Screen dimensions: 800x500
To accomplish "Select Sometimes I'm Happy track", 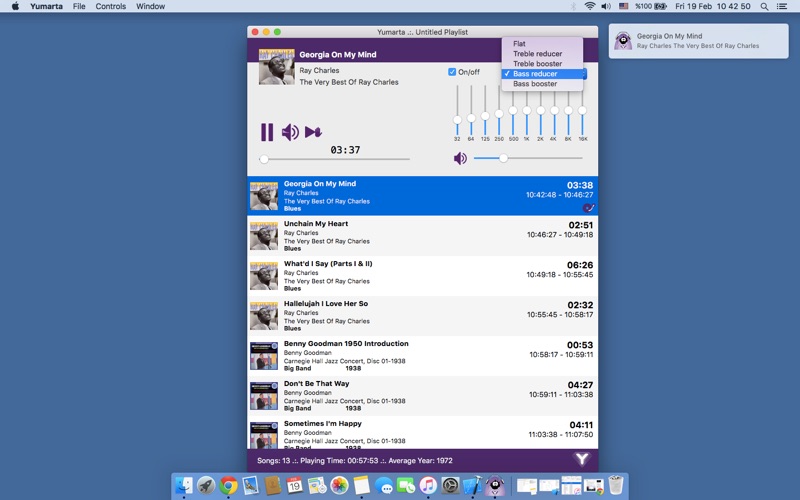I will click(422, 433).
